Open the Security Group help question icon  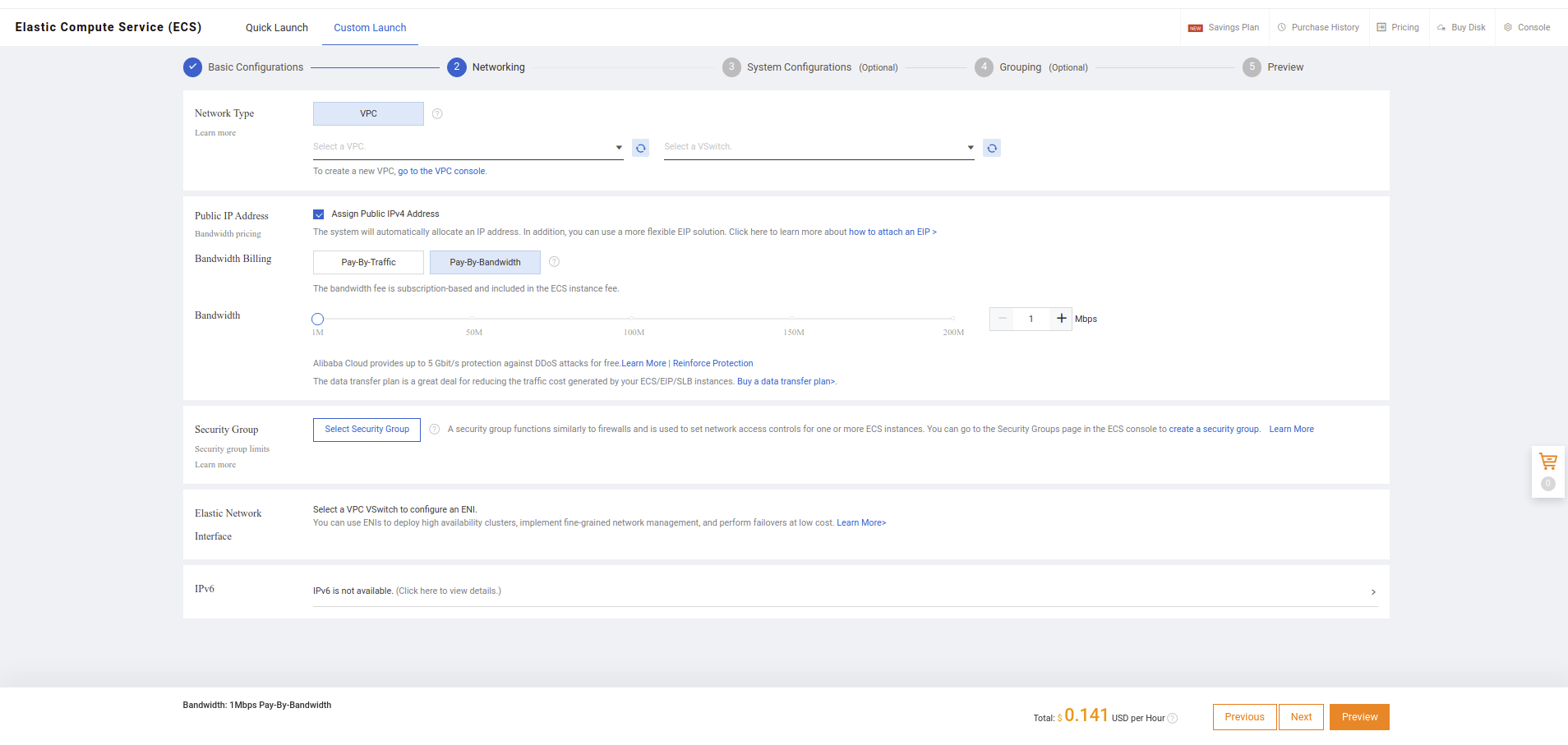point(435,429)
